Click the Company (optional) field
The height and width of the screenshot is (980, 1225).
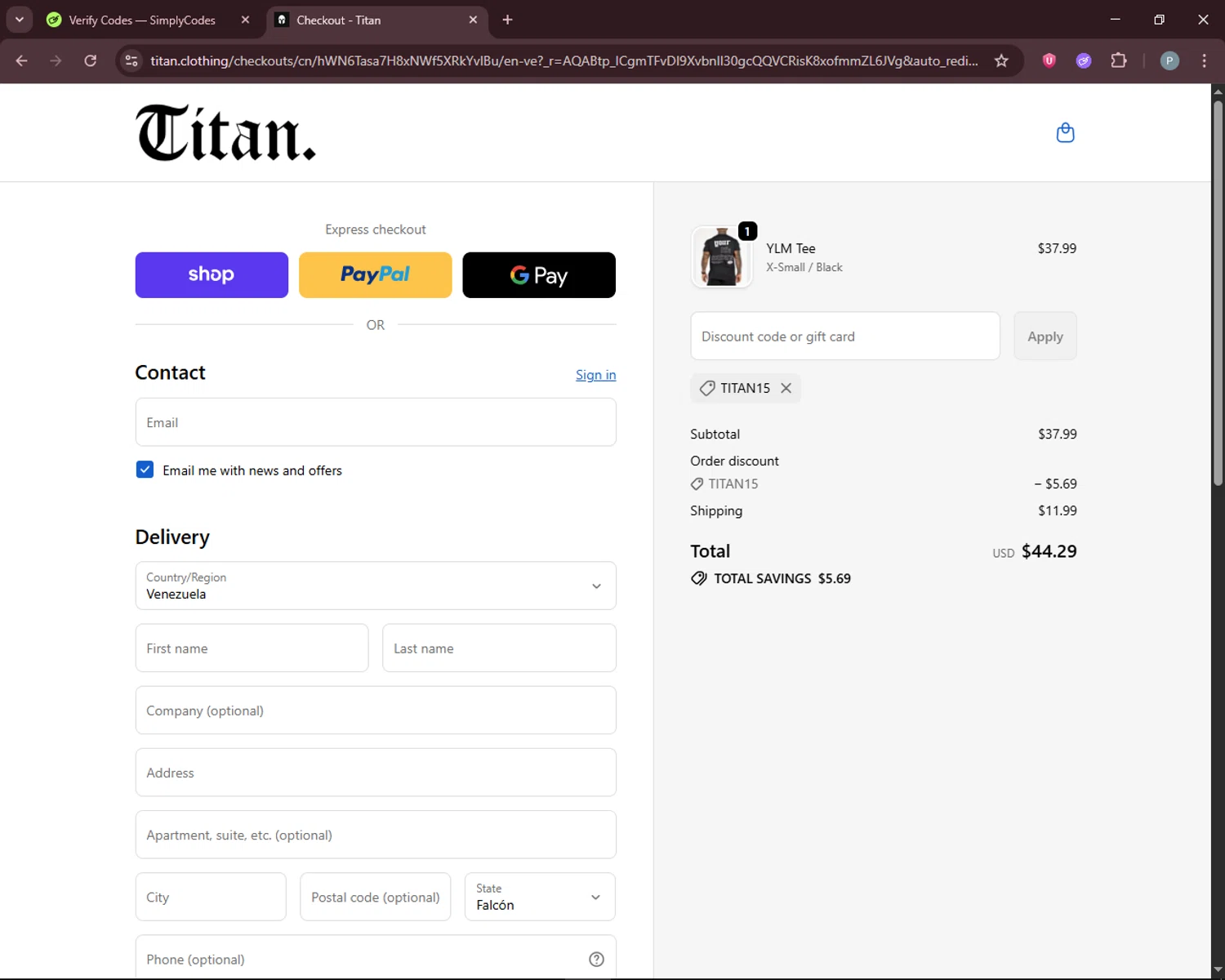(376, 710)
